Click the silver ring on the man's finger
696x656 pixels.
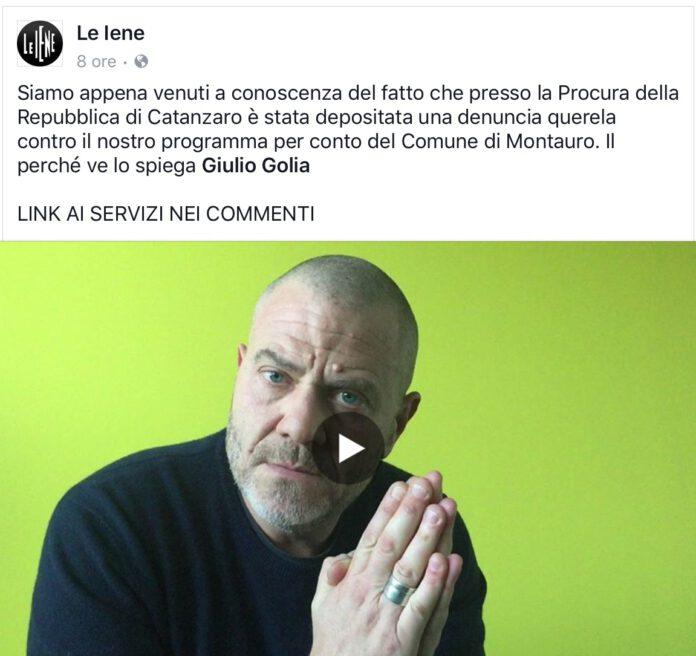pos(398,590)
